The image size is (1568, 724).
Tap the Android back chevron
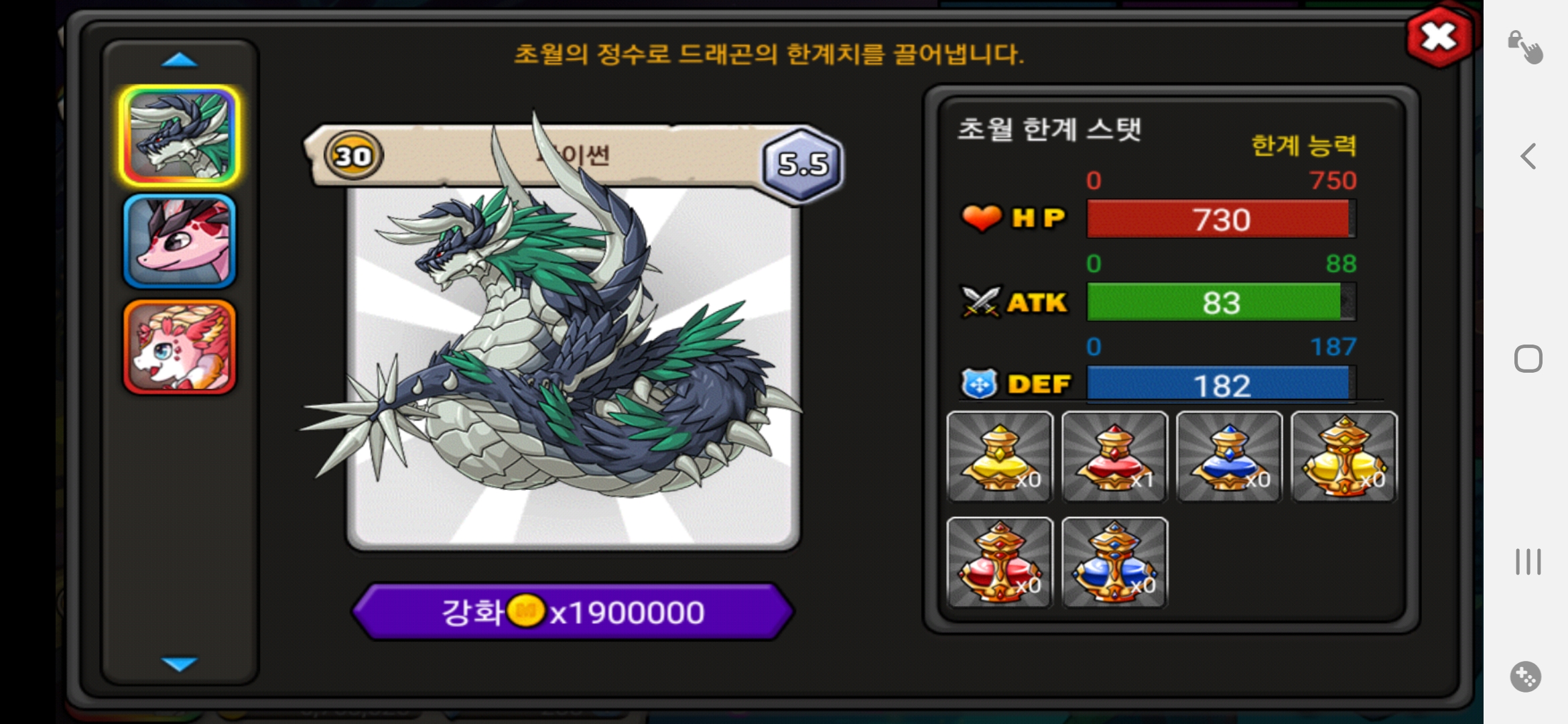tap(1528, 156)
